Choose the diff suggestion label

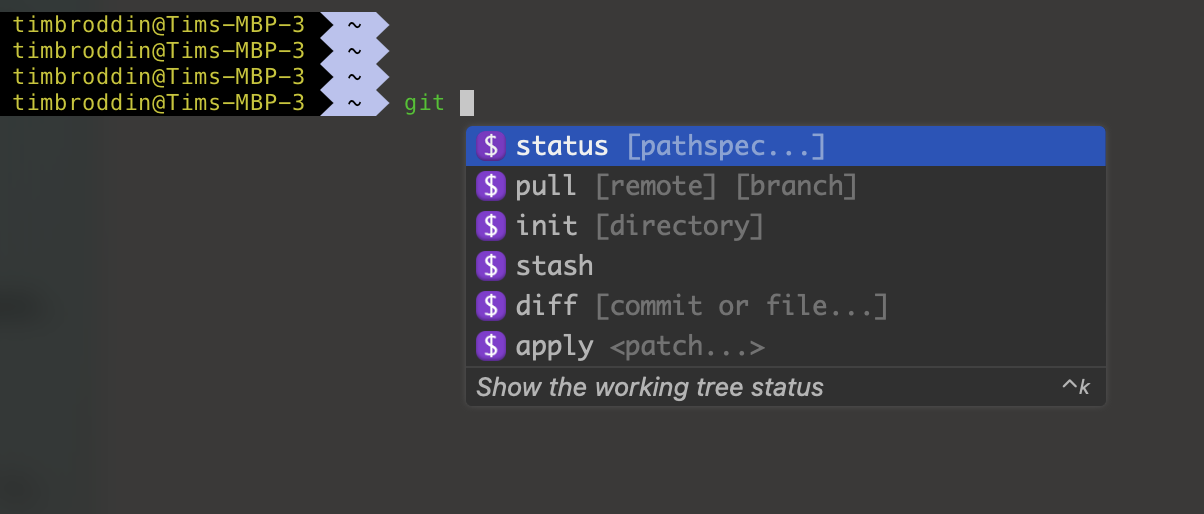pyautogui.click(x=546, y=306)
